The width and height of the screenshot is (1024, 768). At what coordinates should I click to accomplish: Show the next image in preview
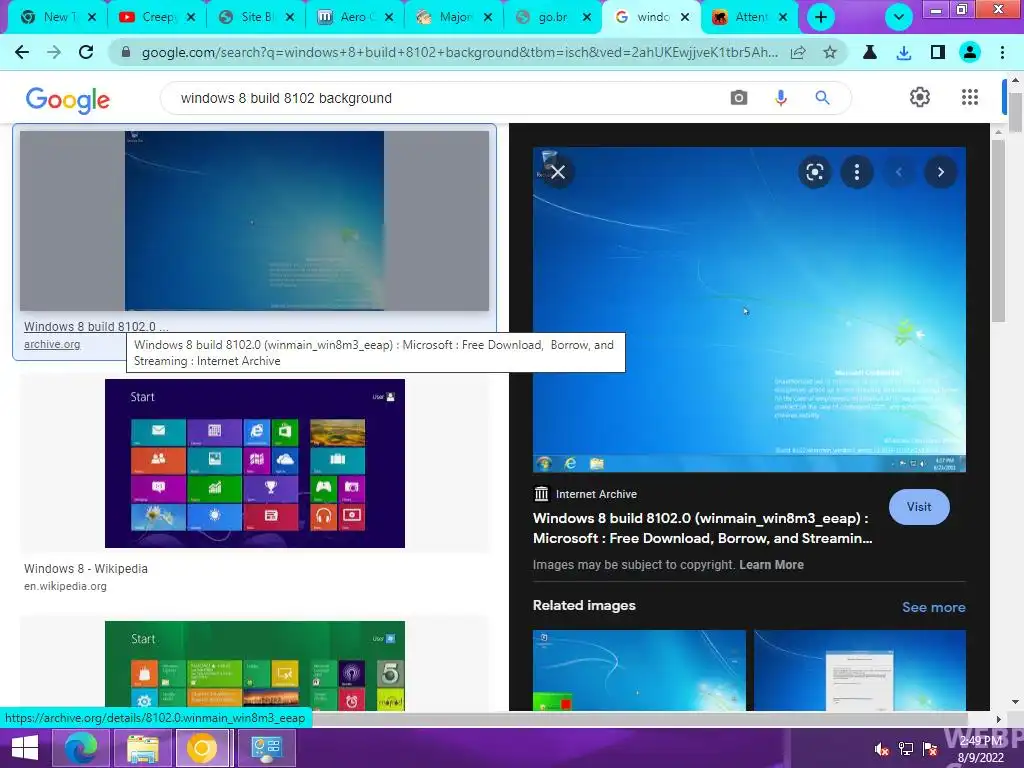[940, 172]
